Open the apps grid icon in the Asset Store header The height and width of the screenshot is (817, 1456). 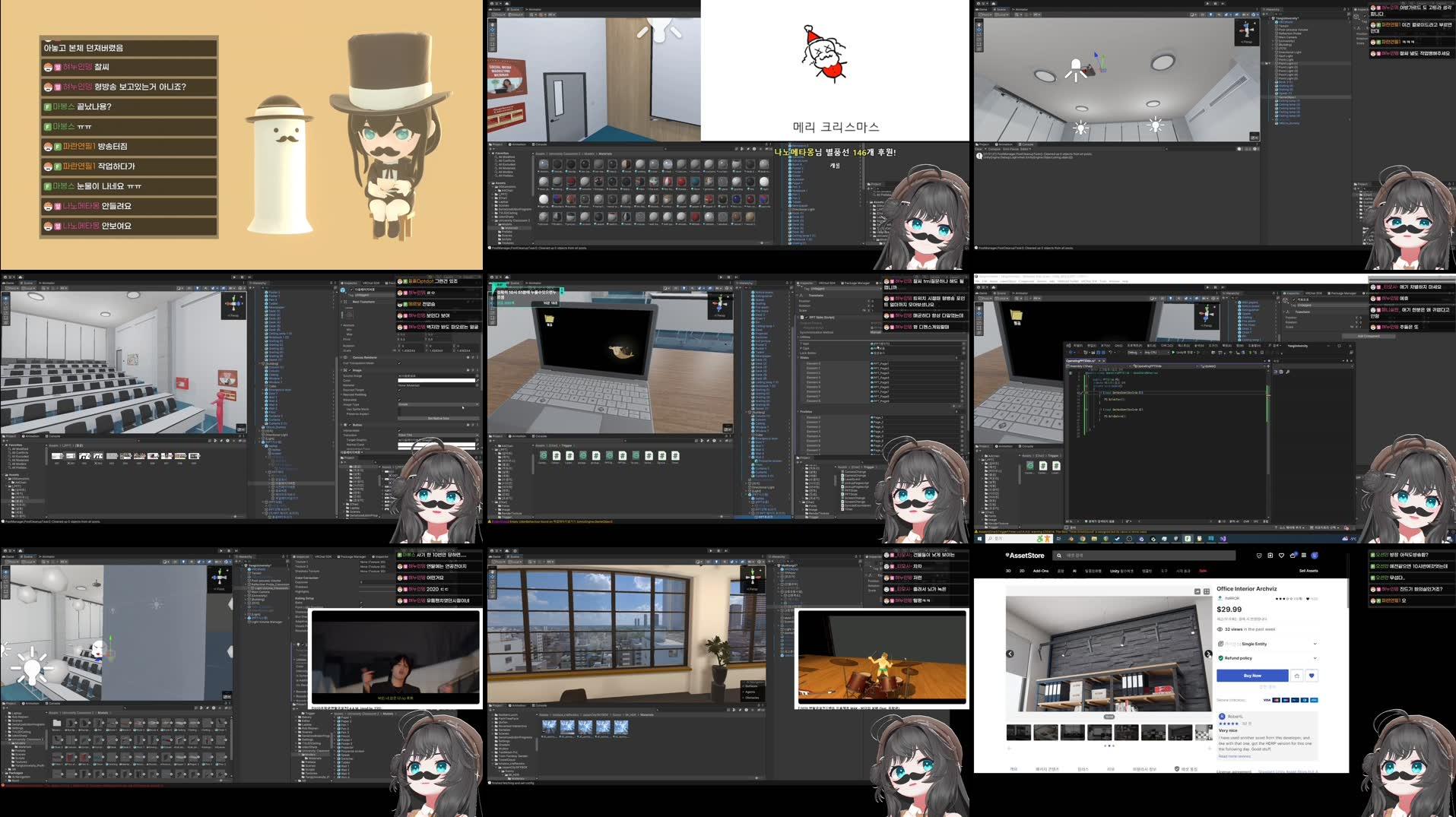[1303, 556]
